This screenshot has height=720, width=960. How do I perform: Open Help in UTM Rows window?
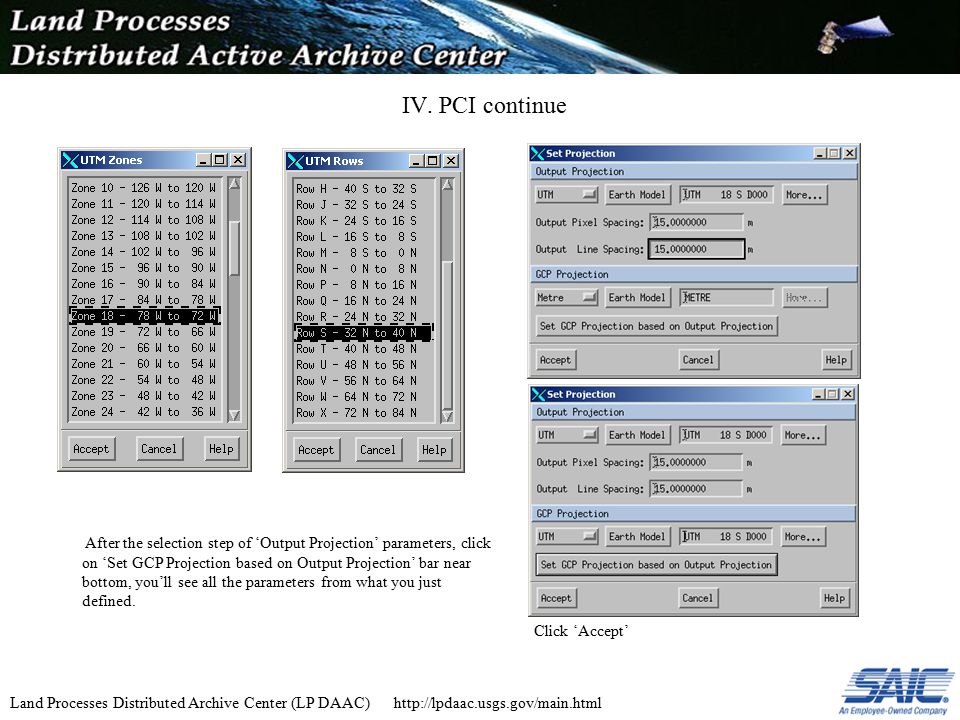coord(434,450)
